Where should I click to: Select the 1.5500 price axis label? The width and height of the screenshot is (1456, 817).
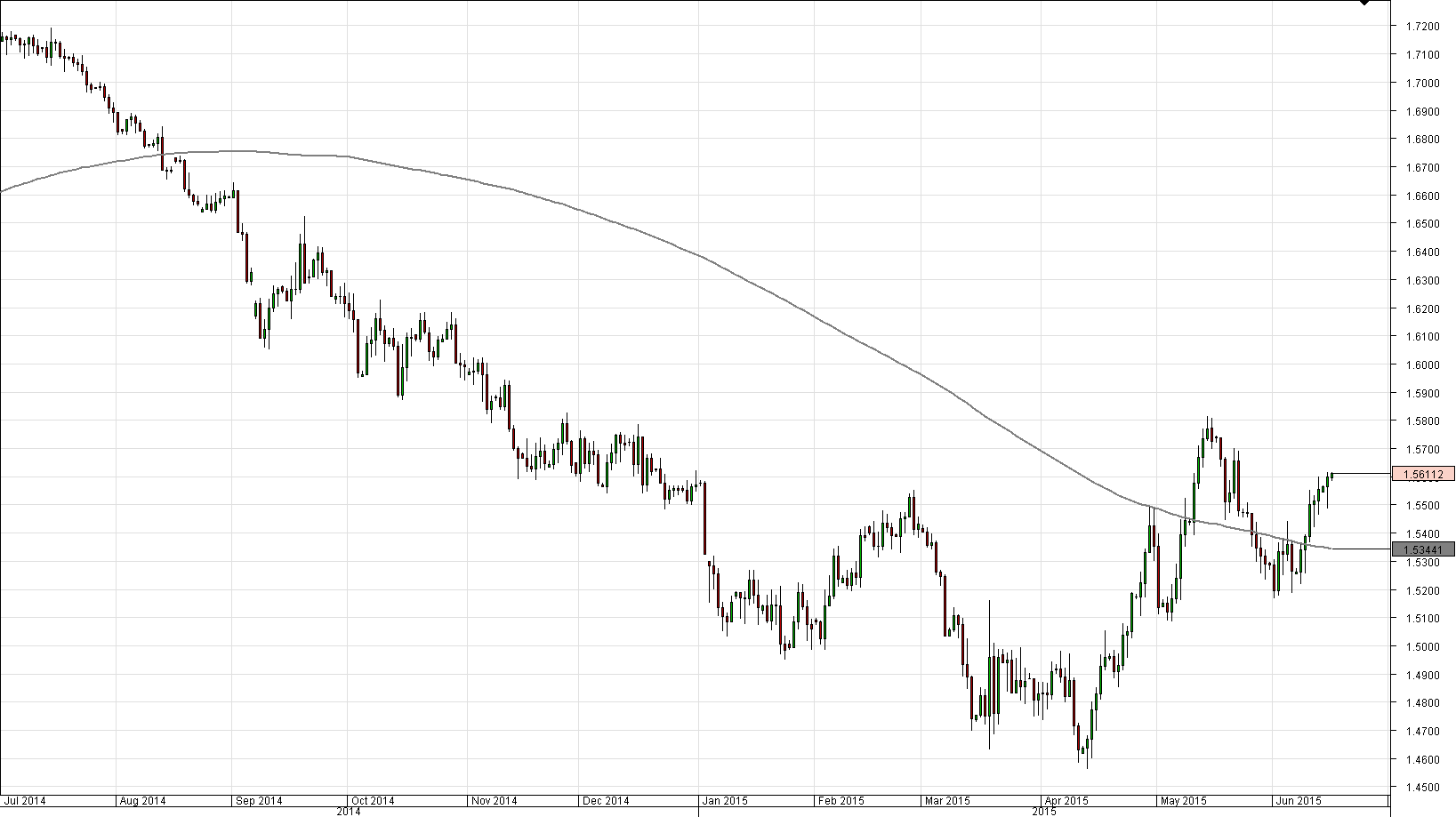pyautogui.click(x=1422, y=506)
